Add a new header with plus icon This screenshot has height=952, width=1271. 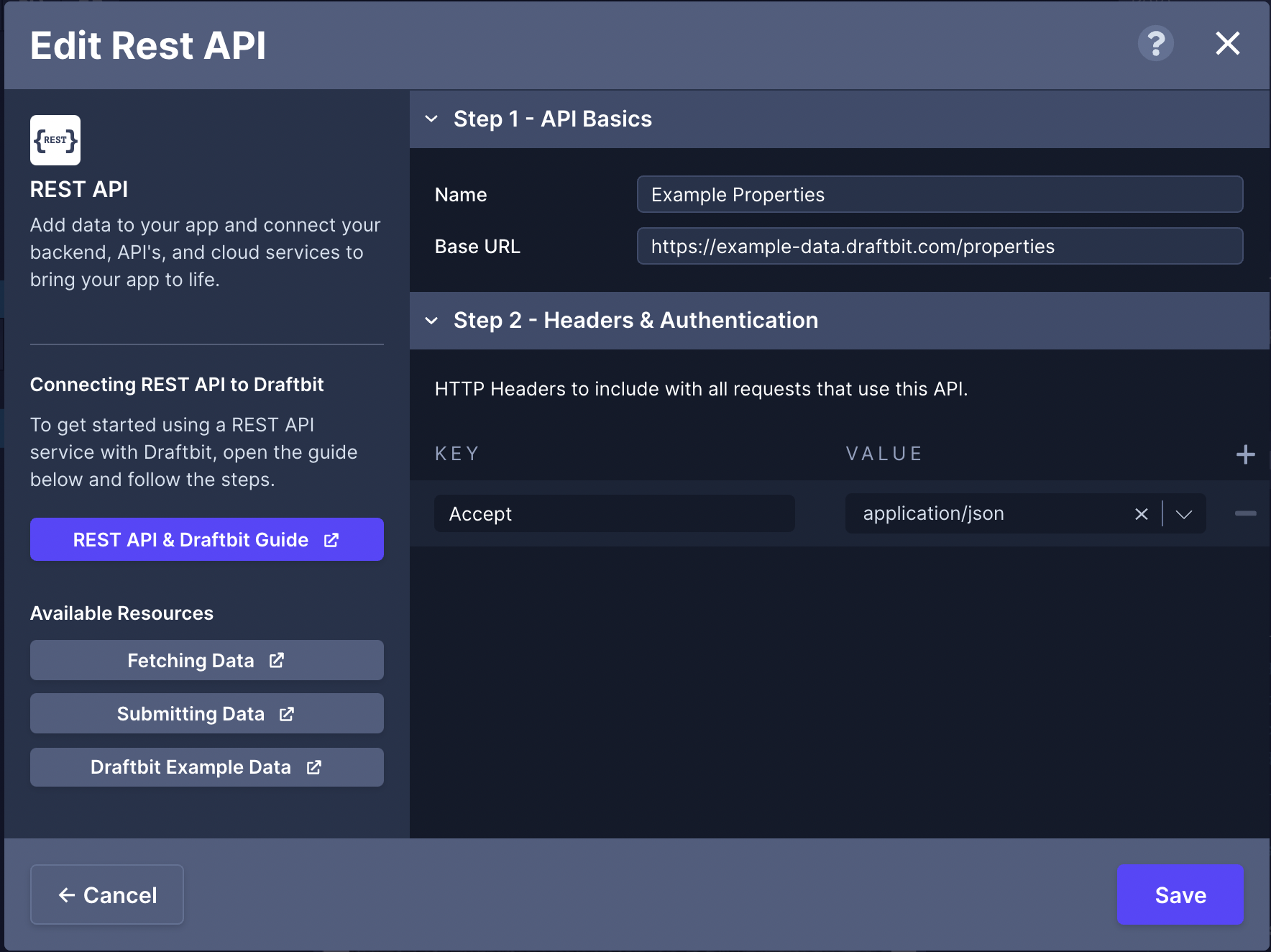pos(1245,454)
